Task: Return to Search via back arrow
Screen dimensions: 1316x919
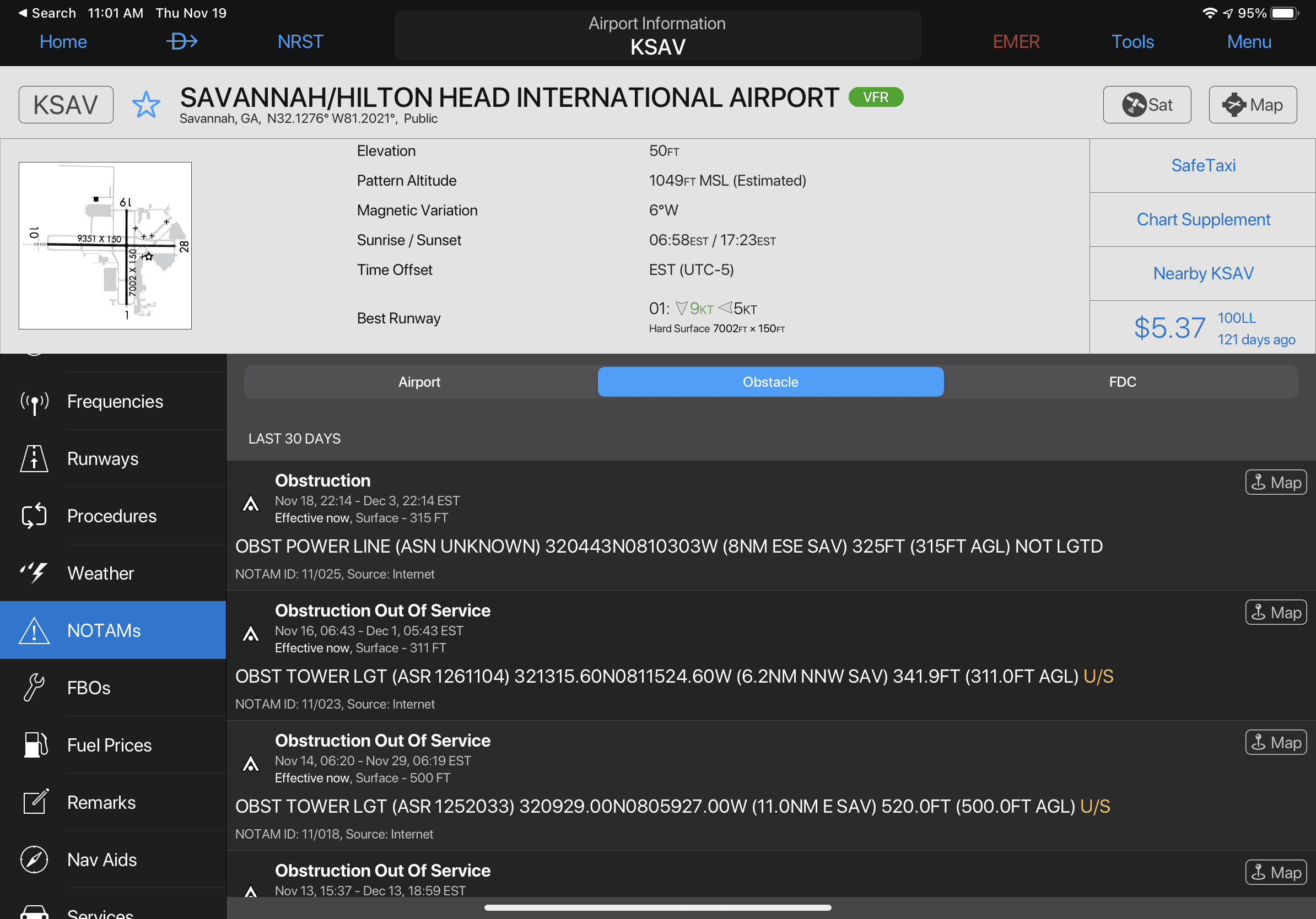Action: (47, 13)
